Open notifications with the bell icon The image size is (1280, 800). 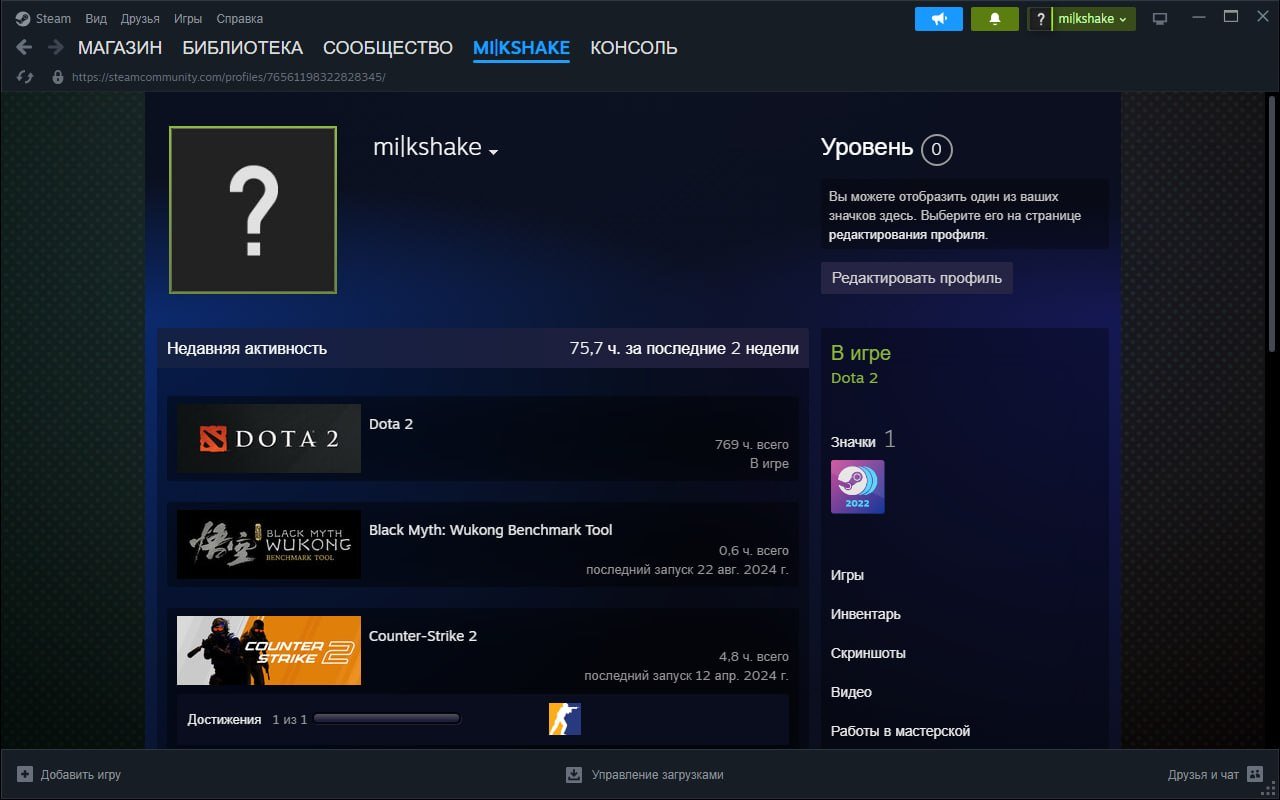click(x=995, y=19)
